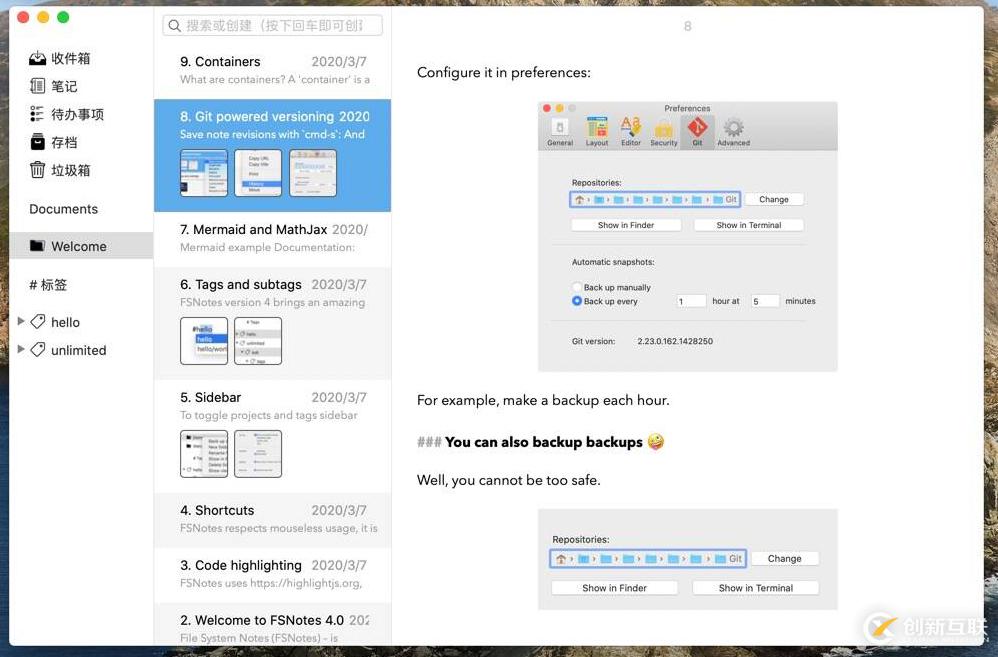This screenshot has height=657, width=998.
Task: Click the text Configure it in preferences
Action: [503, 73]
